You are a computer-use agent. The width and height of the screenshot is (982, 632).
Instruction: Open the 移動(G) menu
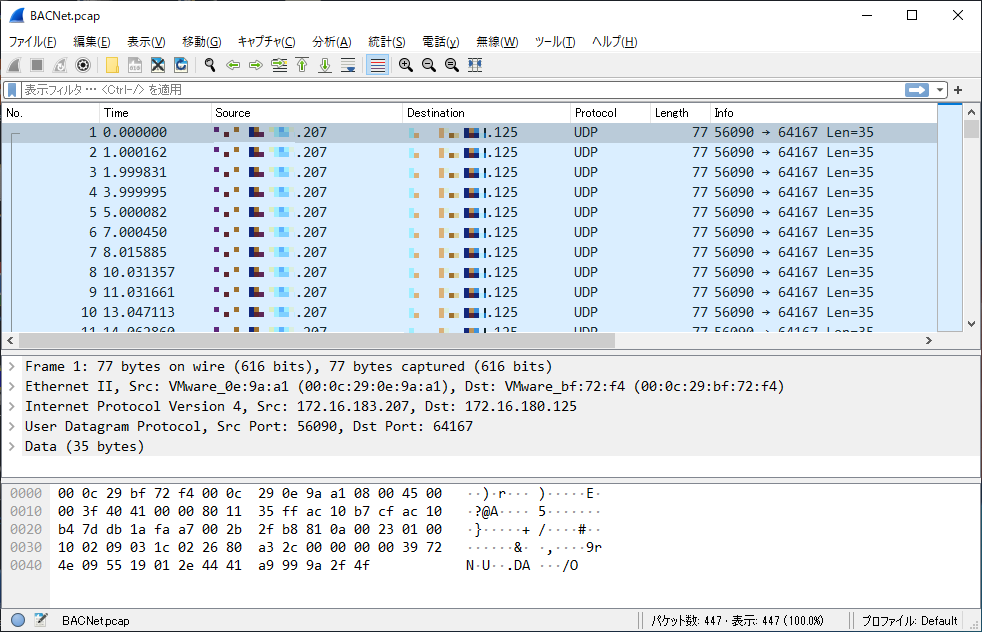(x=202, y=42)
